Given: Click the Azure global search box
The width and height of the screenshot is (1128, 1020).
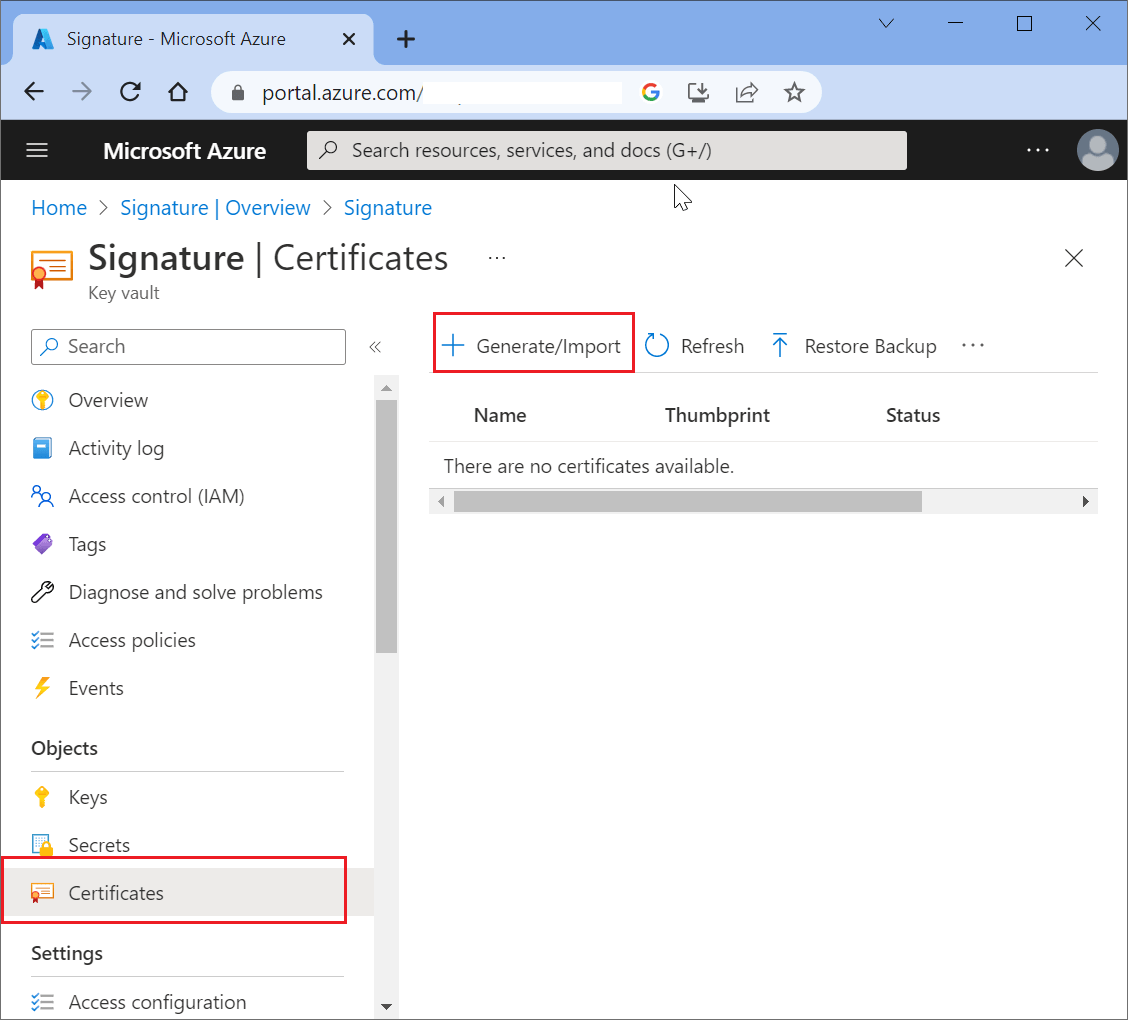Looking at the screenshot, I should coord(606,150).
